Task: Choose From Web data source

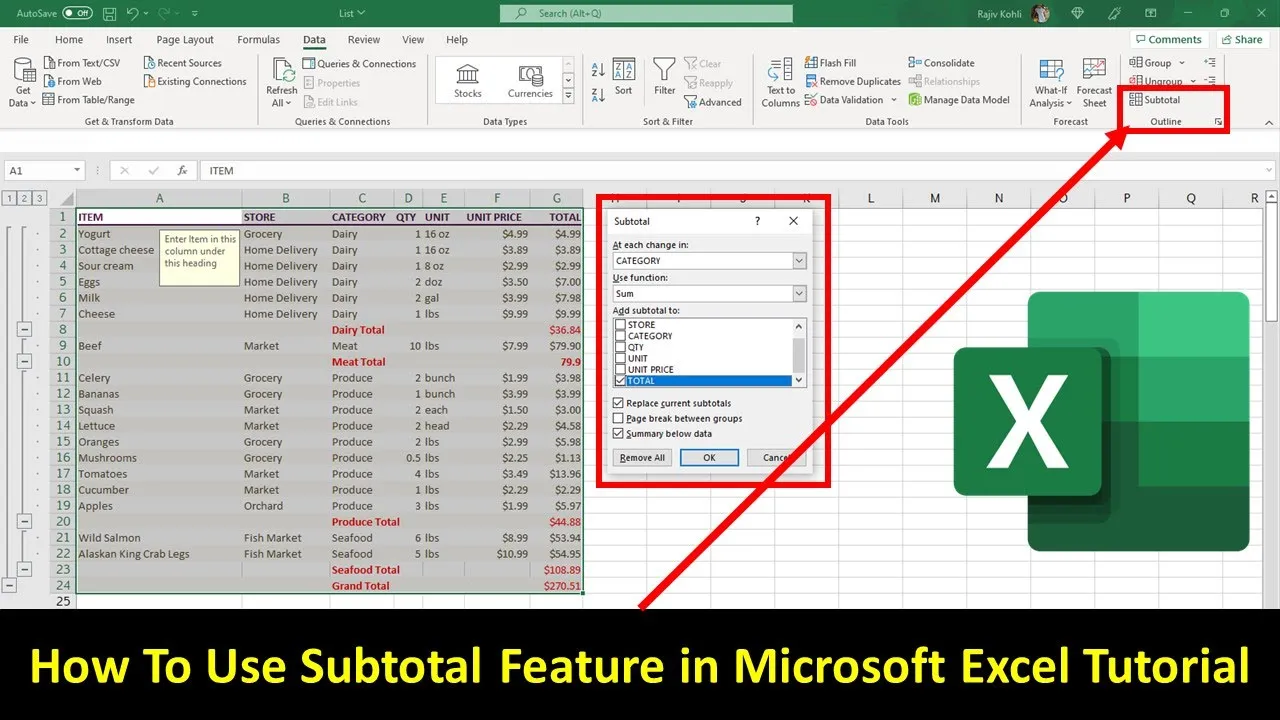Action: 72,82
